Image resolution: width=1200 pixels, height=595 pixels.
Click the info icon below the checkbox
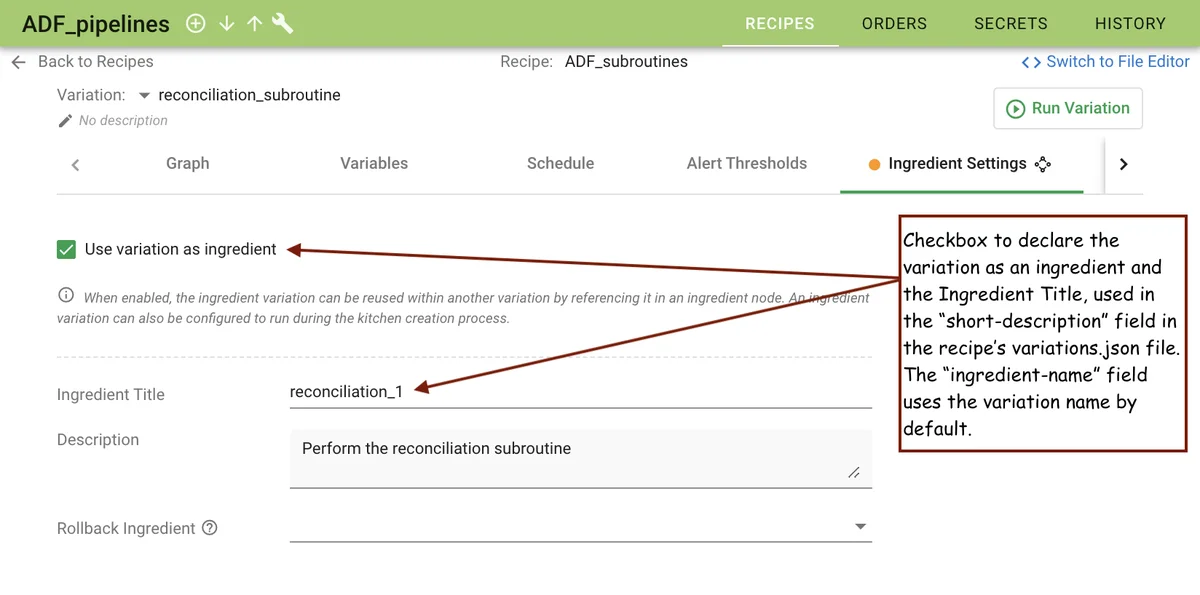pyautogui.click(x=66, y=295)
